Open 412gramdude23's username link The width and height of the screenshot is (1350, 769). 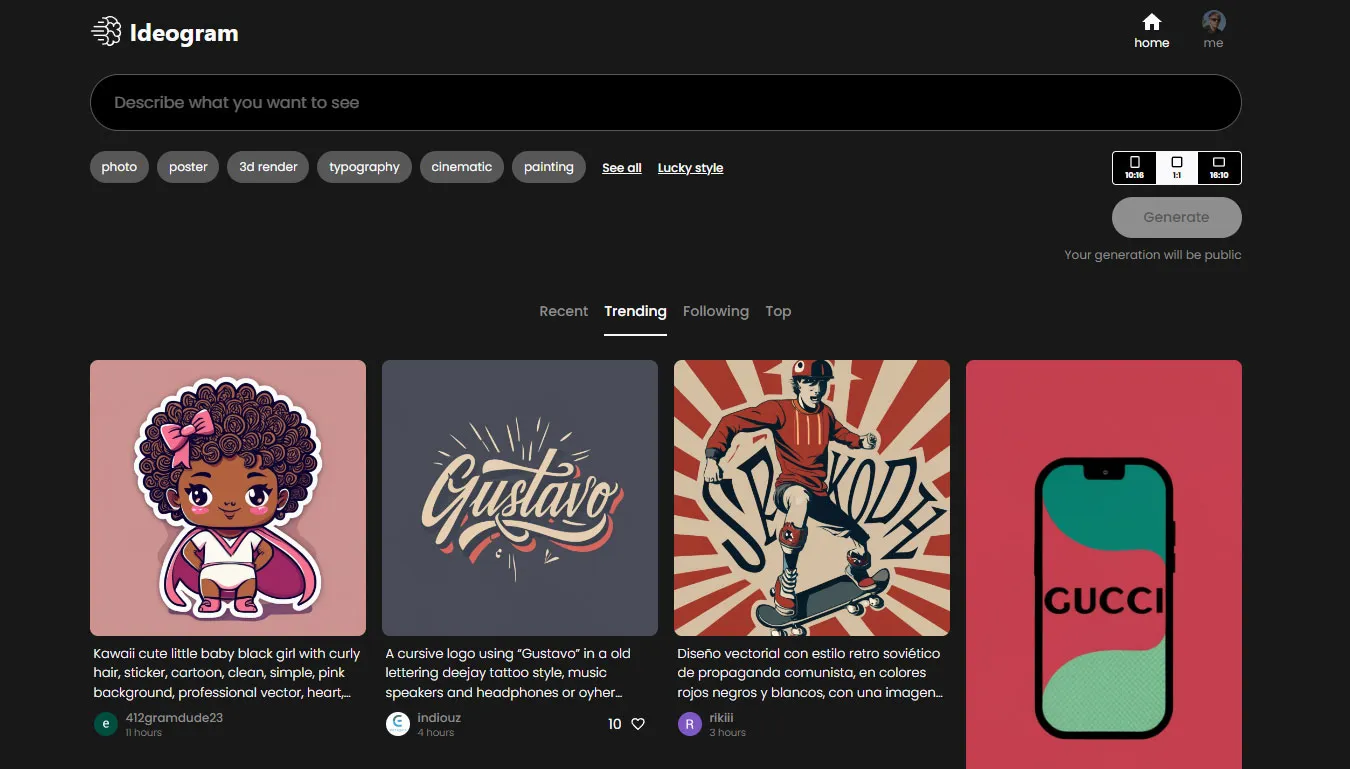(174, 718)
